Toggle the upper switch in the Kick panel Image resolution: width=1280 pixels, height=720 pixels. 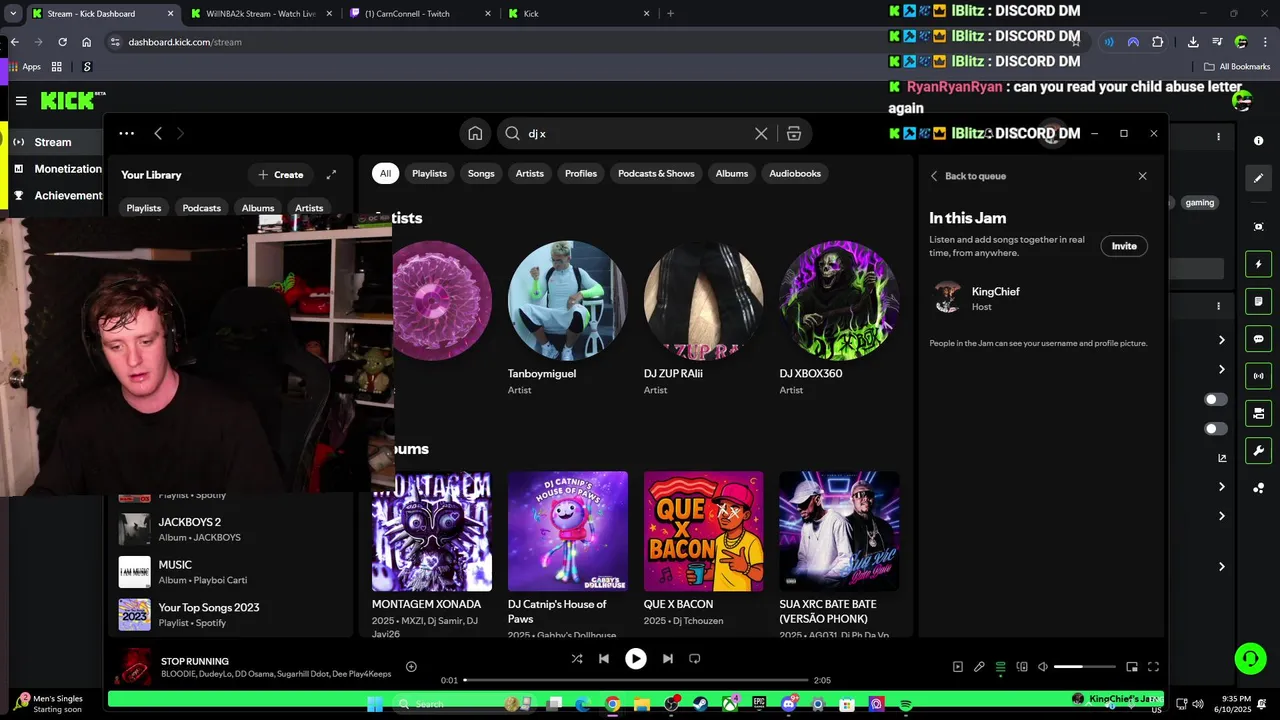1215,399
